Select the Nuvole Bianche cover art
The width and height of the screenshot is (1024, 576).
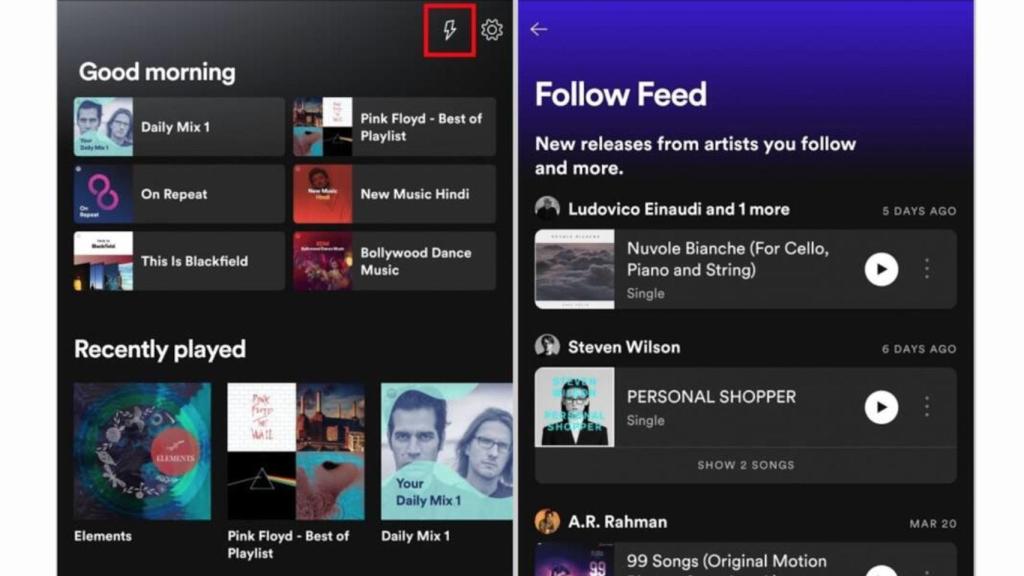tap(575, 269)
